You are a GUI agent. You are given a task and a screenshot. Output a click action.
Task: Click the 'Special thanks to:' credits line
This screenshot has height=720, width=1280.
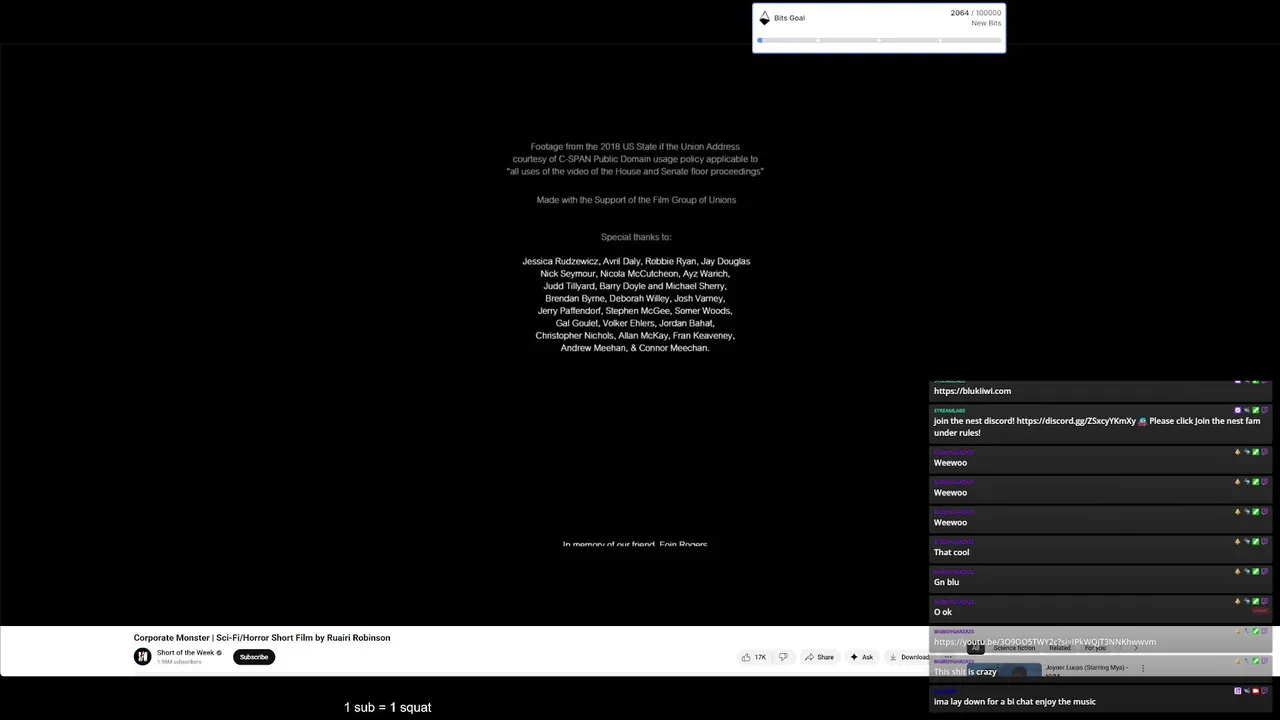636,237
